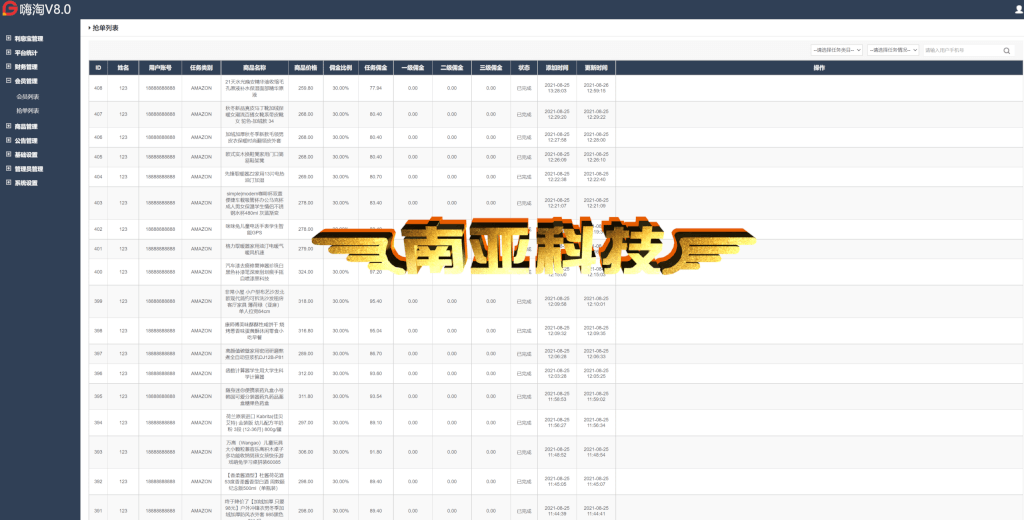Select table row with ID 408
Screen dimensions: 1024x520
click(x=552, y=88)
